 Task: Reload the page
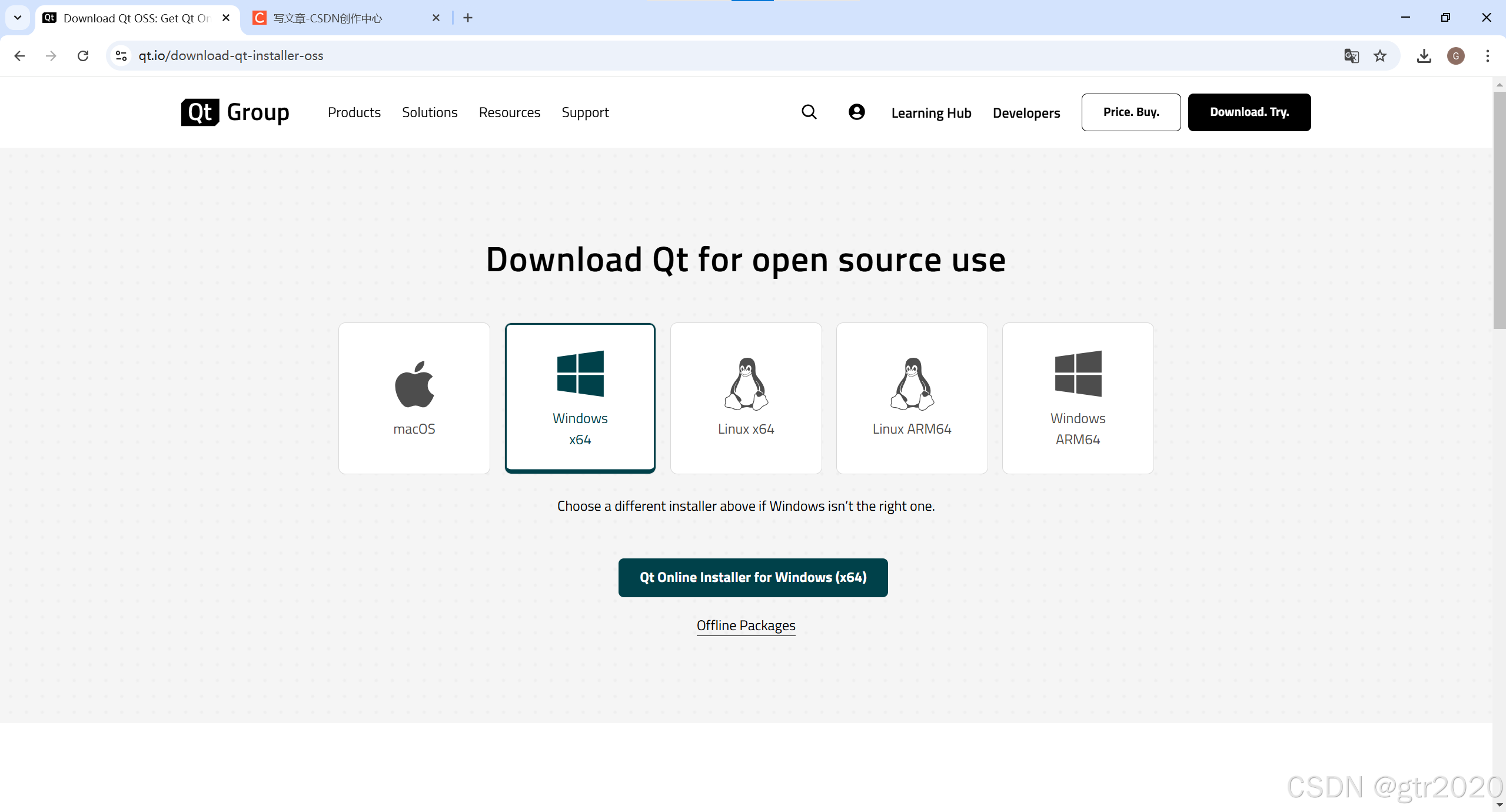pyautogui.click(x=83, y=56)
